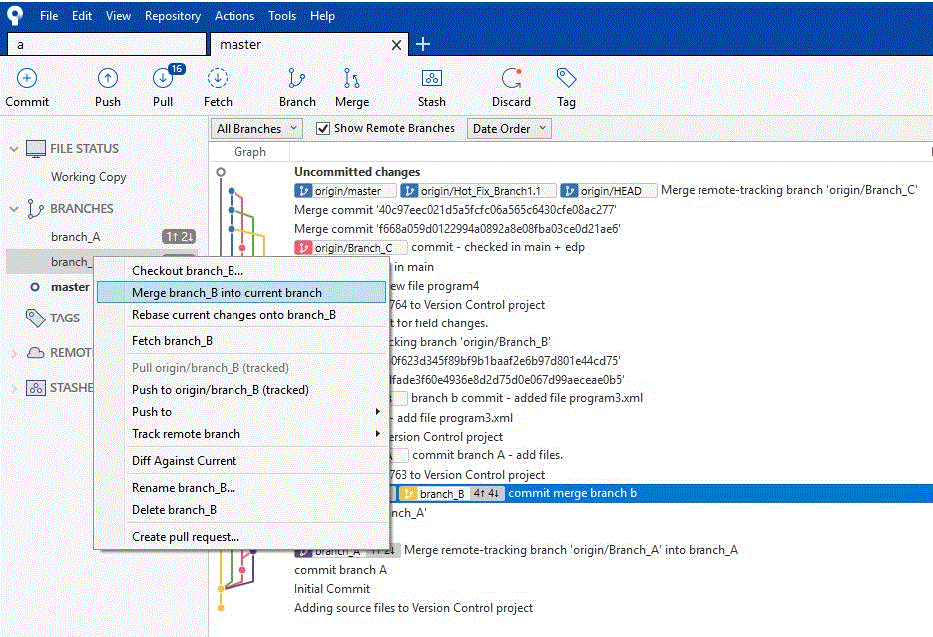Select master branch in sidebar
The height and width of the screenshot is (637, 933).
[x=70, y=287]
